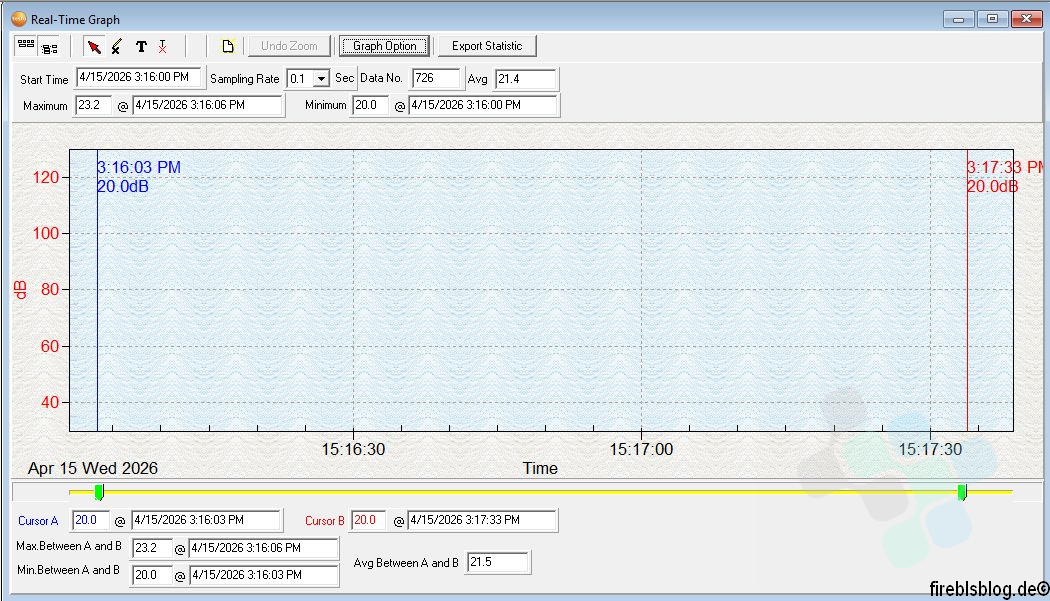Toggle the first toolbar layout view icon
The height and width of the screenshot is (601, 1050).
(x=26, y=46)
